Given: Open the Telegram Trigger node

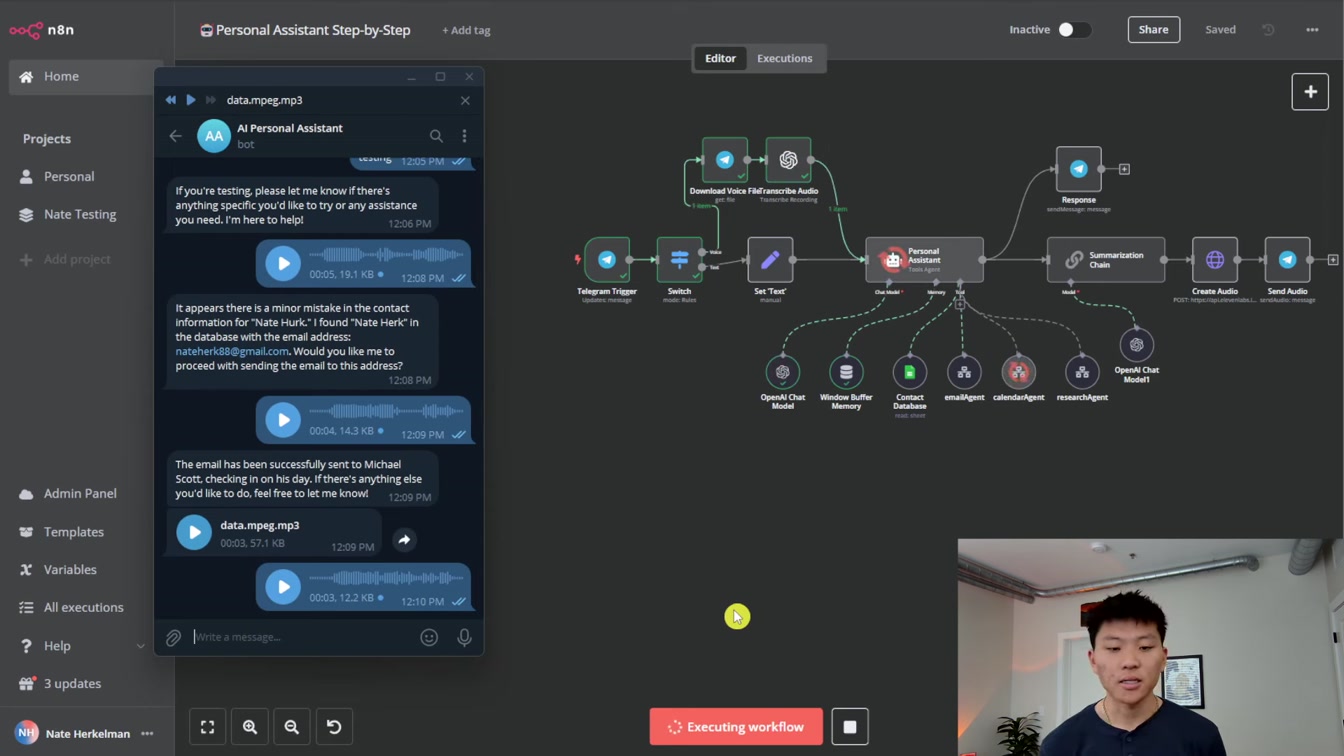Looking at the screenshot, I should click(607, 260).
